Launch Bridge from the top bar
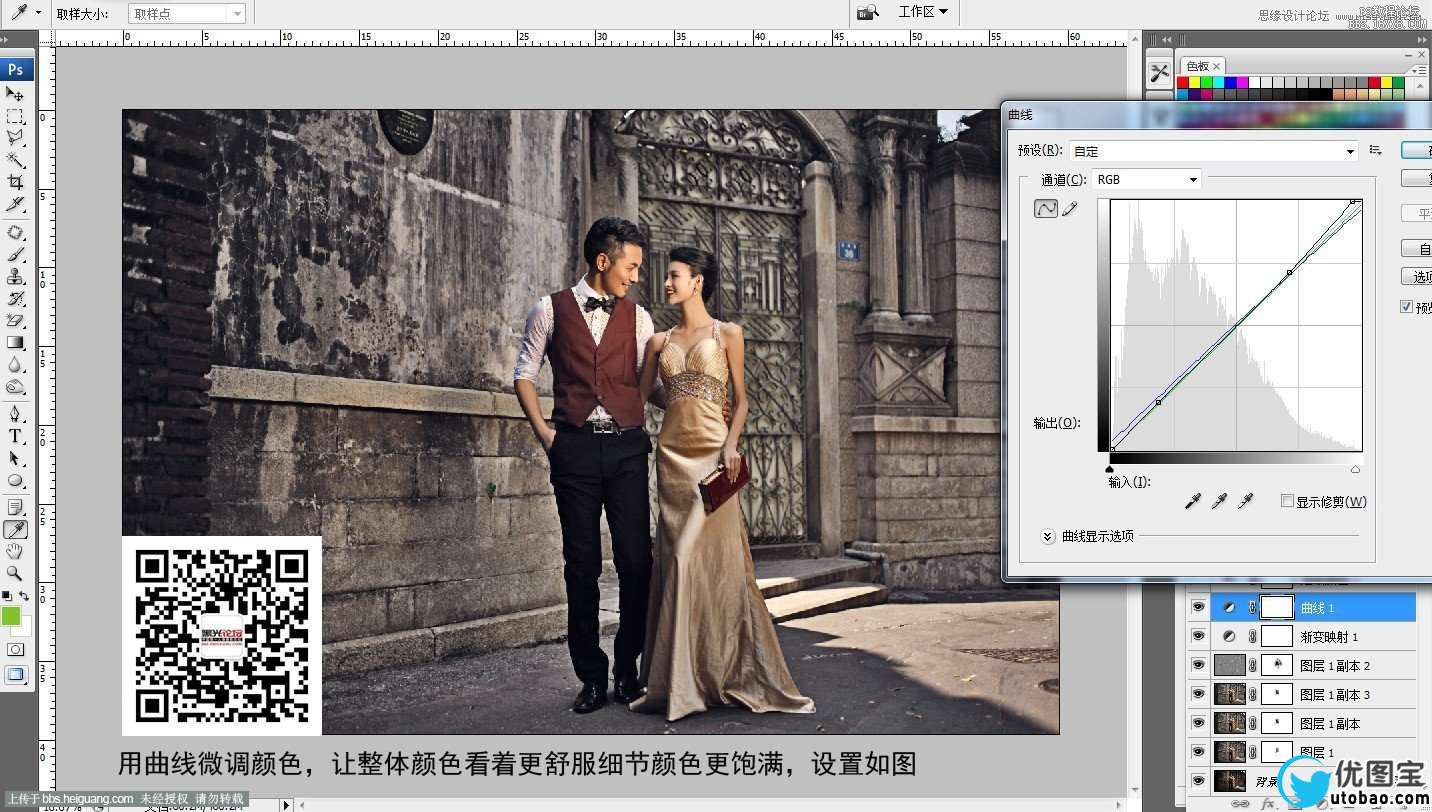Screen dimensions: 1432x812 click(x=867, y=12)
